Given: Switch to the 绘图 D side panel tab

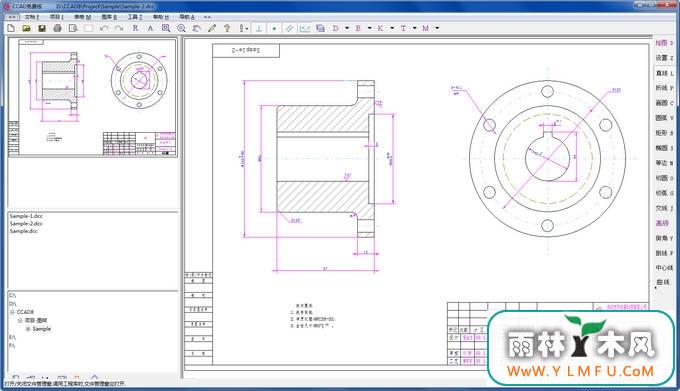Looking at the screenshot, I should 664,43.
